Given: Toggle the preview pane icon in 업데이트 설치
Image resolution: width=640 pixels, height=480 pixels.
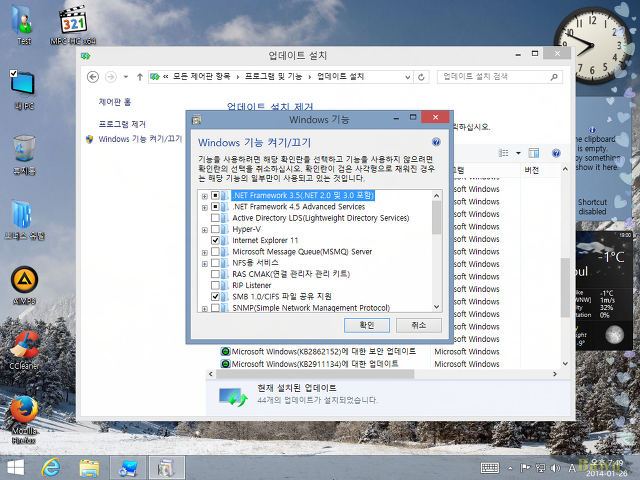Looking at the screenshot, I should [x=534, y=153].
